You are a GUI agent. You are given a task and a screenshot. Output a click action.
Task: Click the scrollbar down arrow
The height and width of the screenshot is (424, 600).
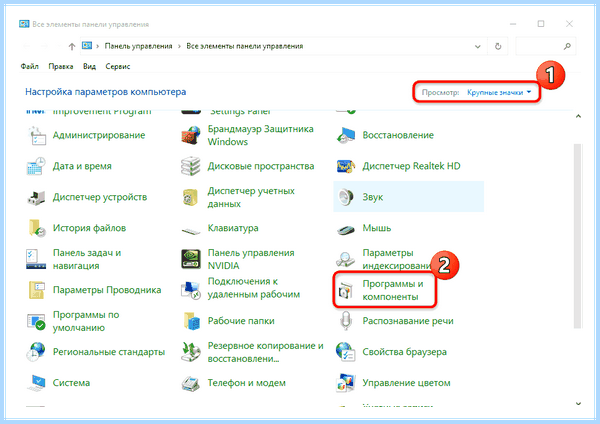(x=578, y=403)
